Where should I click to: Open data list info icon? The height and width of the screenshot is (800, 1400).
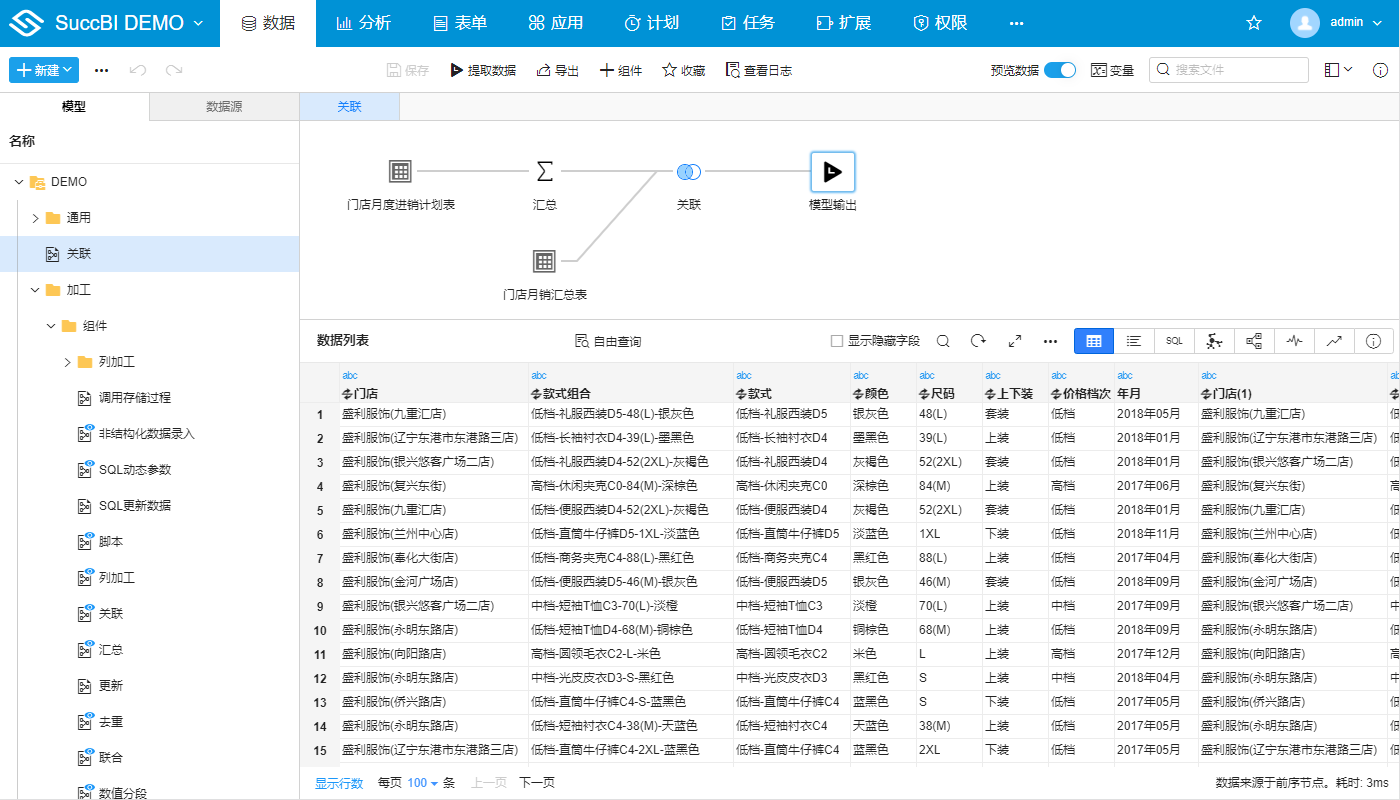[x=1374, y=341]
